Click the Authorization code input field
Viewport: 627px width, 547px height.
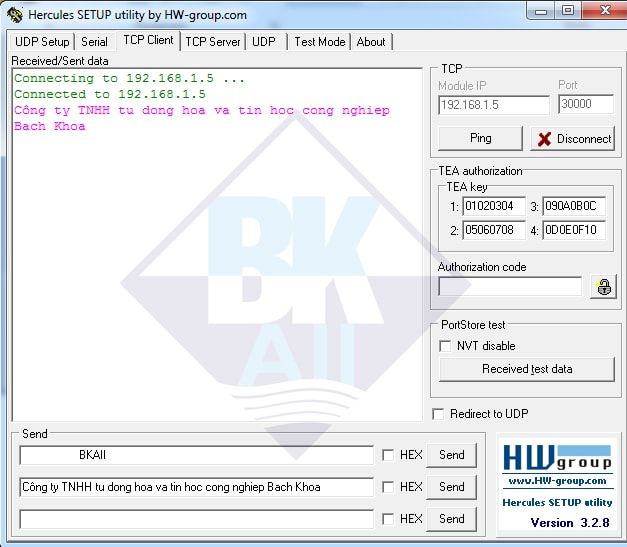coord(510,286)
